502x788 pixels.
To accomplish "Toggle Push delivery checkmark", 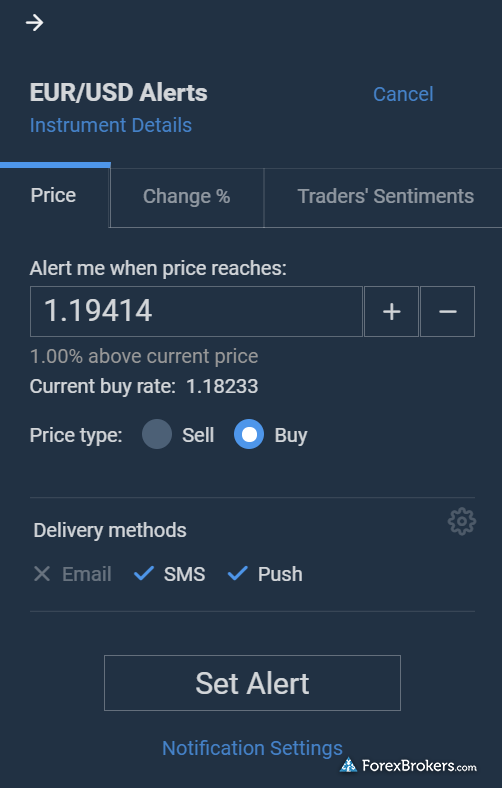I will [x=265, y=574].
